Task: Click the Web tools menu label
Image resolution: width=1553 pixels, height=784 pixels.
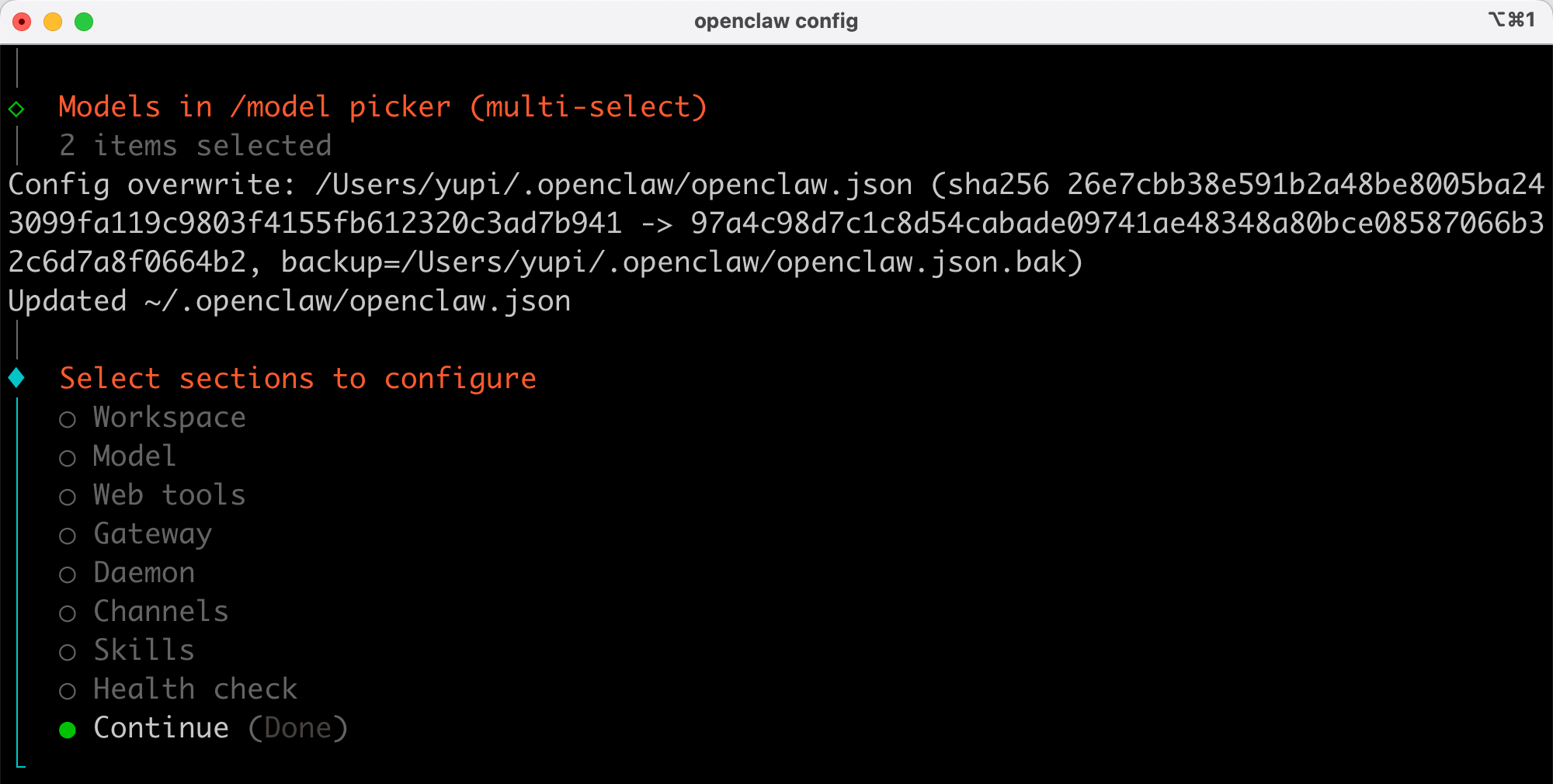Action: [169, 495]
